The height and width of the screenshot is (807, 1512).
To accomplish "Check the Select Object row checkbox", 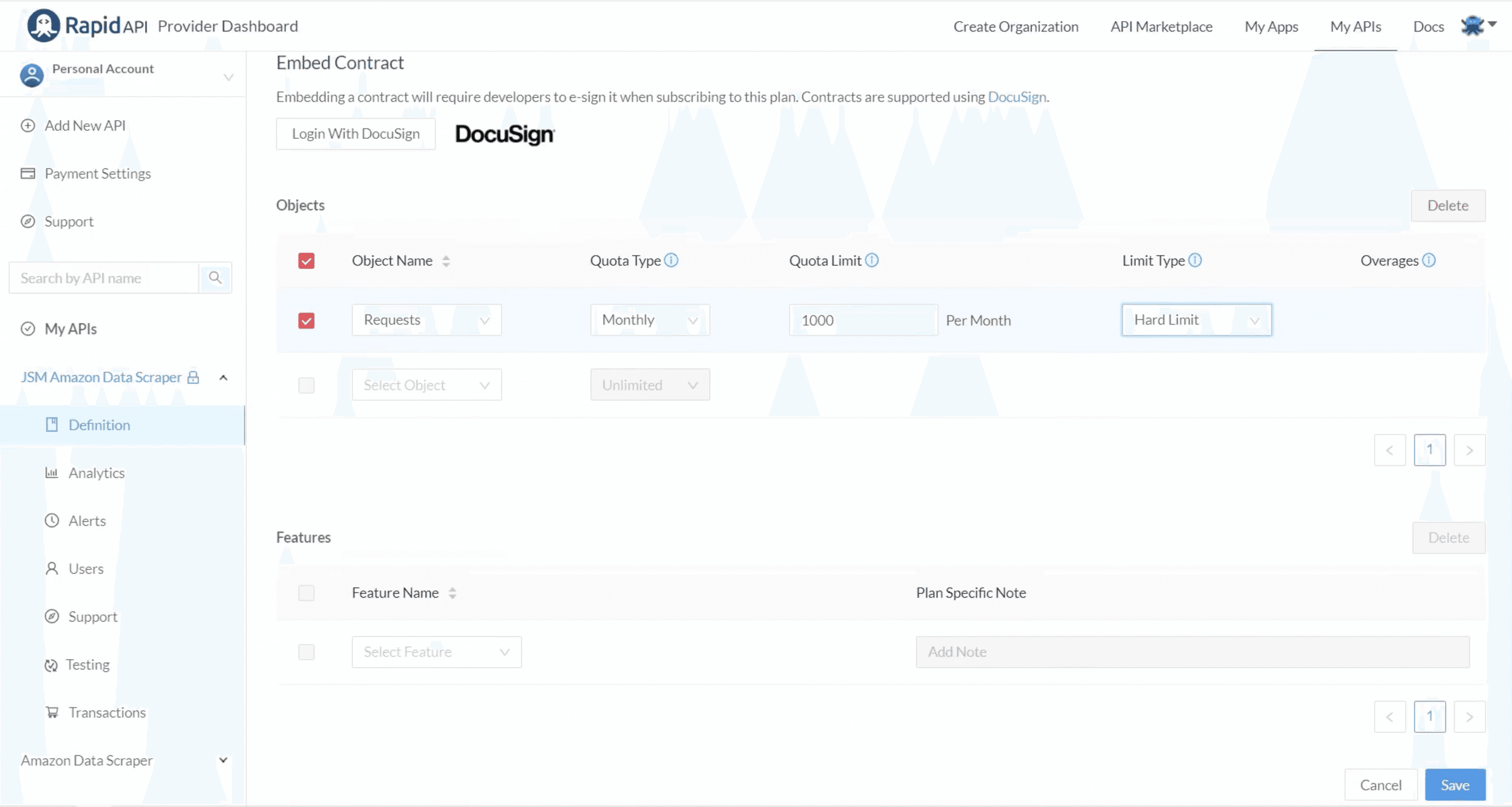I will tap(306, 385).
